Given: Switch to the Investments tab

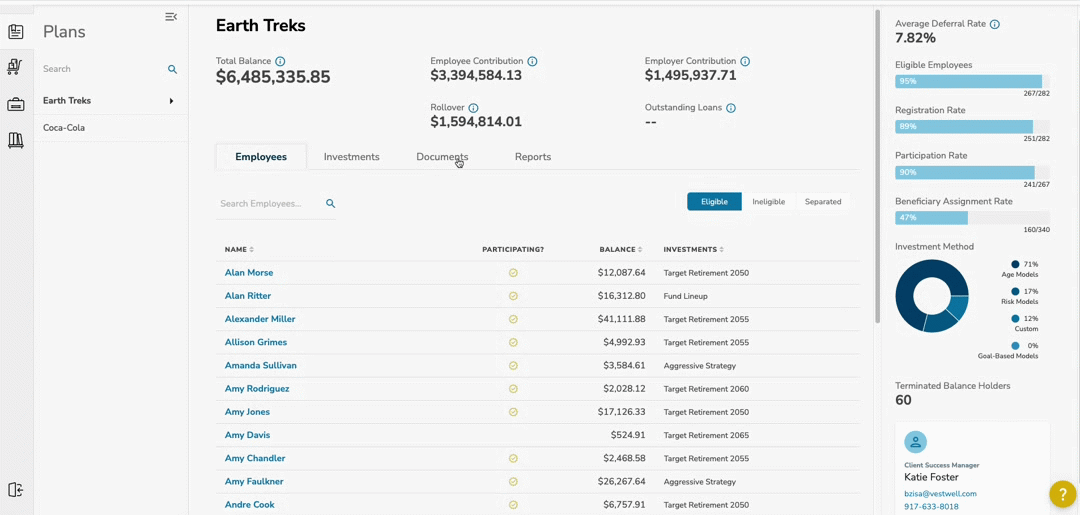Looking at the screenshot, I should point(351,157).
